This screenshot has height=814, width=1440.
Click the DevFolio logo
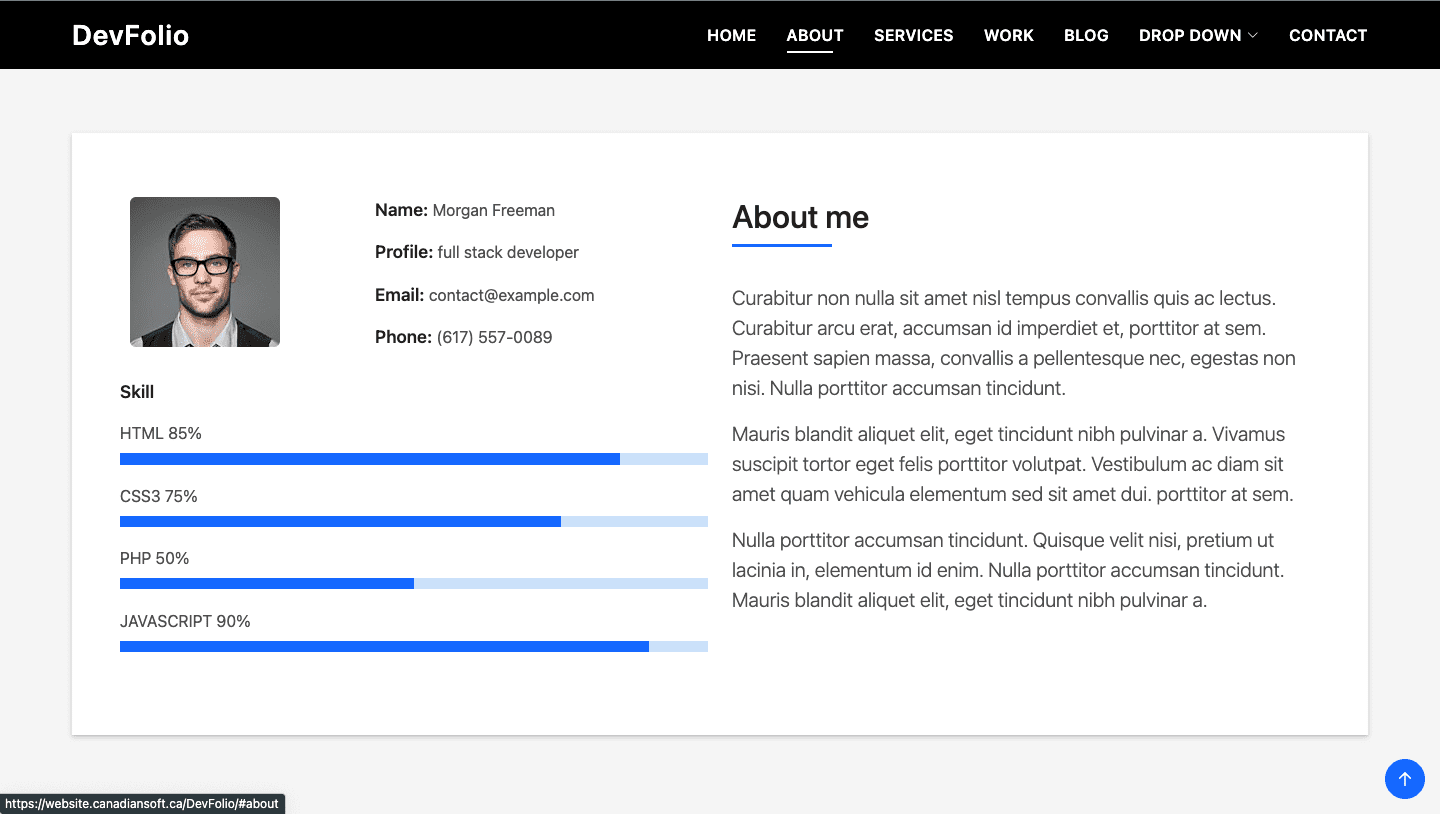130,34
